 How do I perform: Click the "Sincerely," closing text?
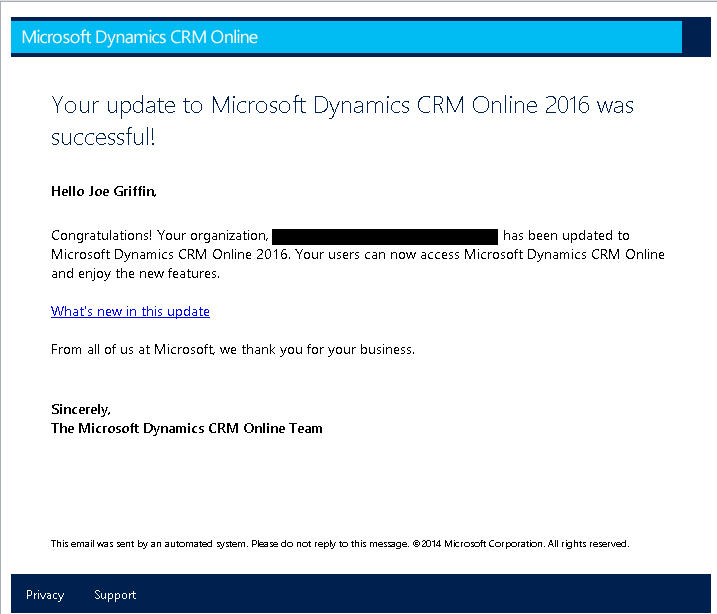pyautogui.click(x=81, y=409)
